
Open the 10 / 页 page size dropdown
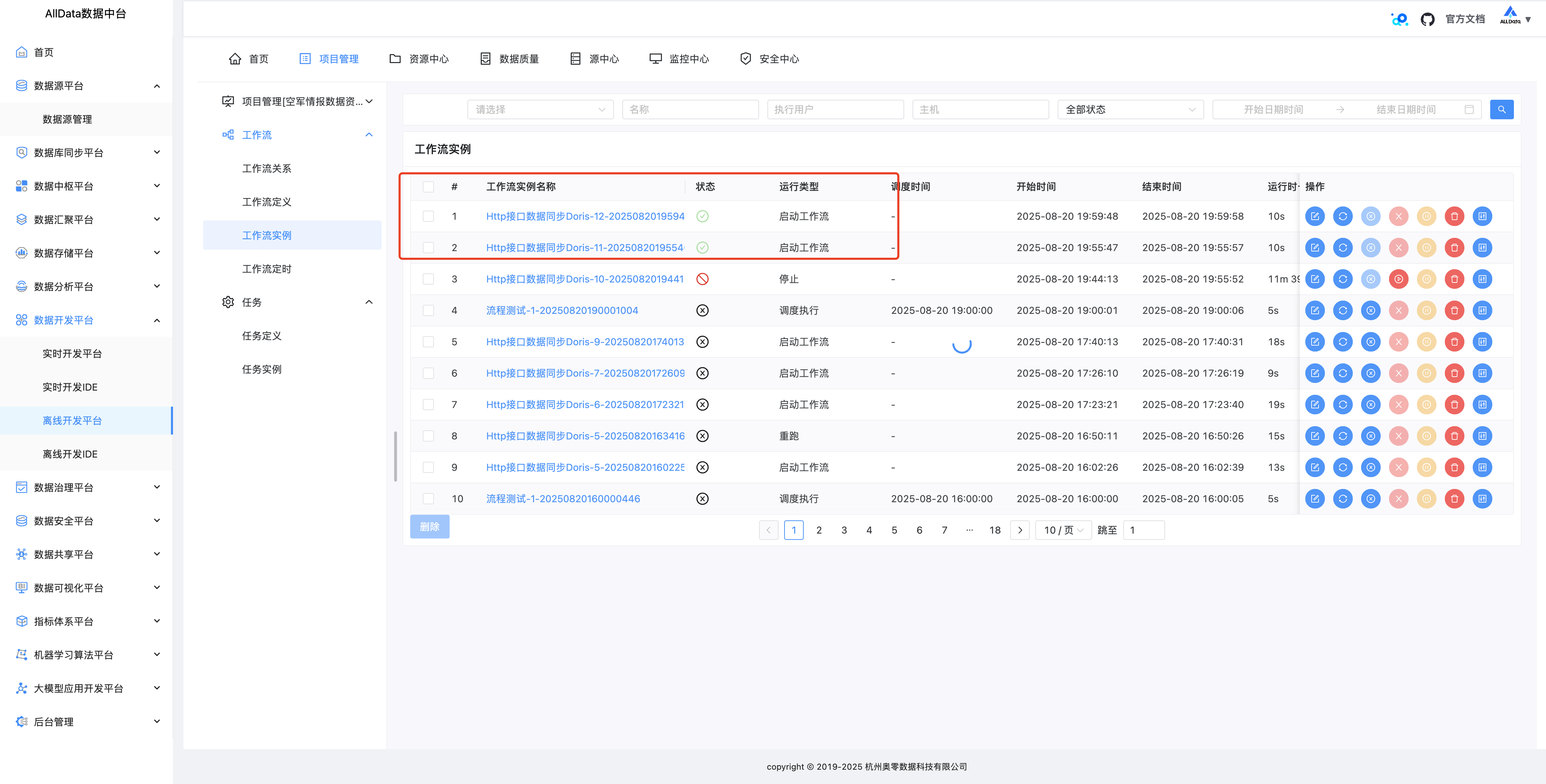(1063, 530)
